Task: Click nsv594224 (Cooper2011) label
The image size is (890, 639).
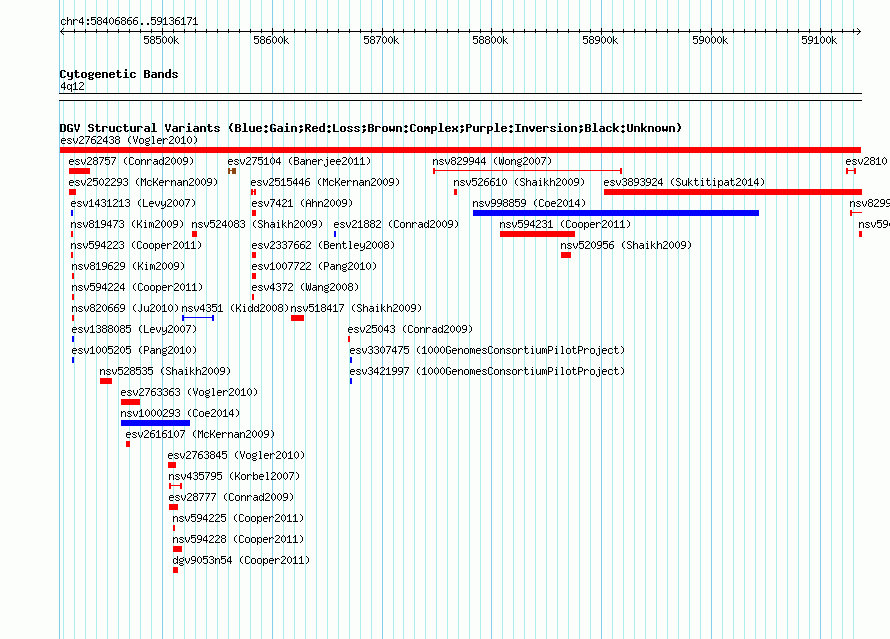Action: (137, 287)
